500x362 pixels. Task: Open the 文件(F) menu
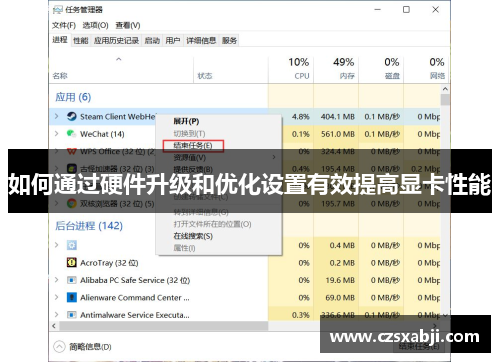[x=64, y=25]
